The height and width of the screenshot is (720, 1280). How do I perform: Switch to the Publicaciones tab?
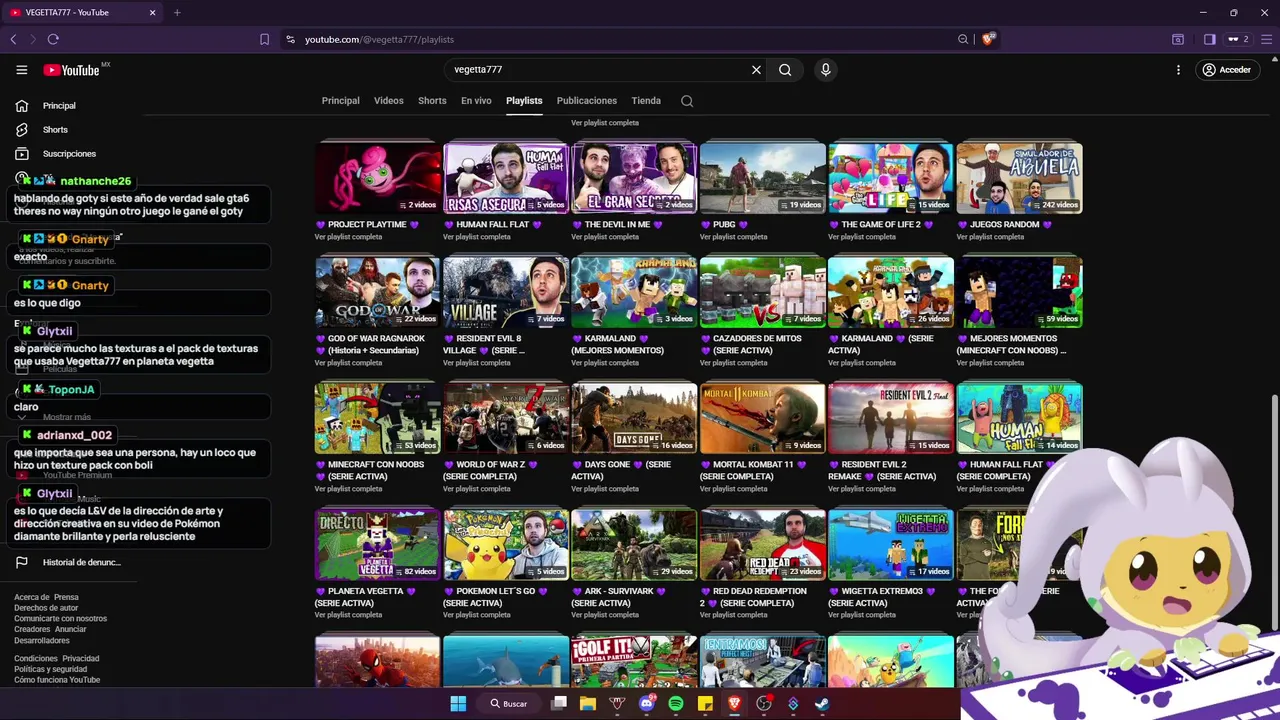(586, 101)
